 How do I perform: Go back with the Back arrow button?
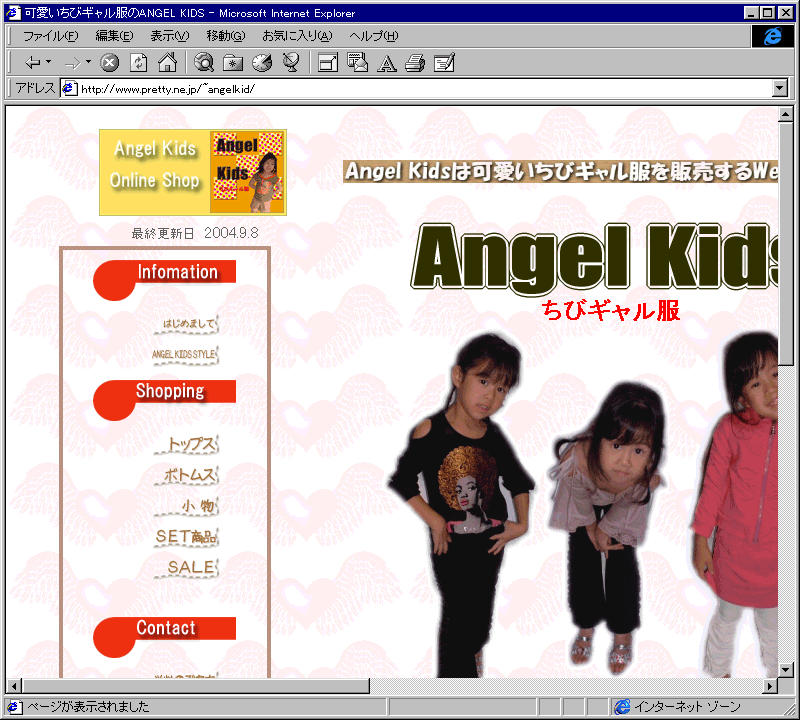tap(33, 63)
